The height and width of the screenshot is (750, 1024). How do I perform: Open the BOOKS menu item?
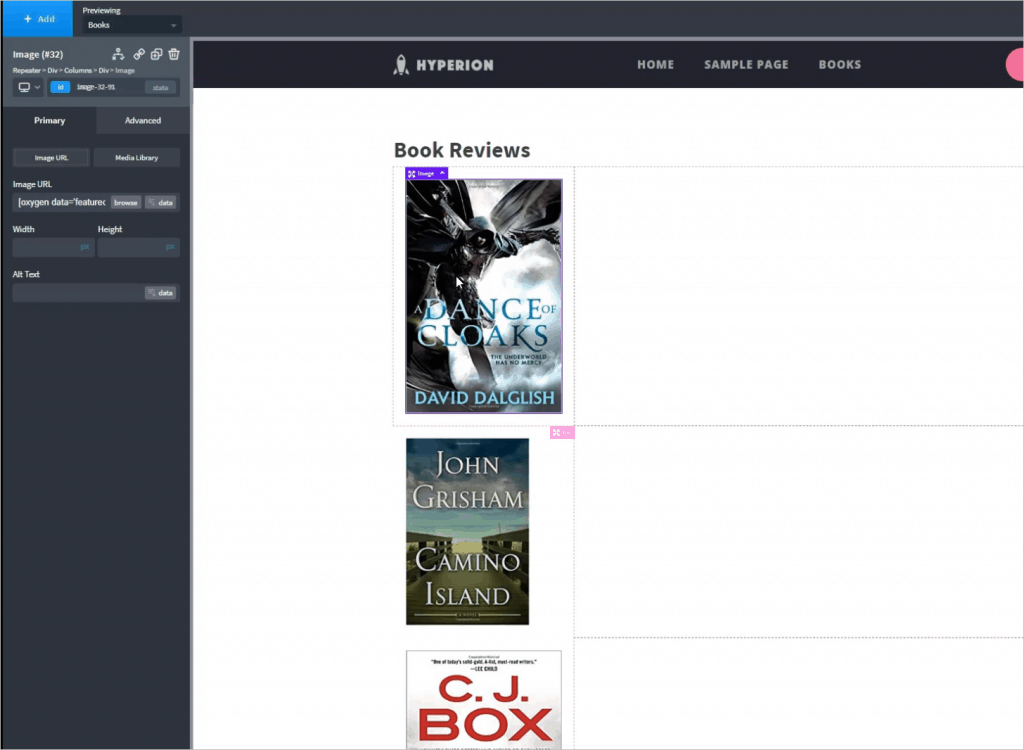click(x=840, y=65)
